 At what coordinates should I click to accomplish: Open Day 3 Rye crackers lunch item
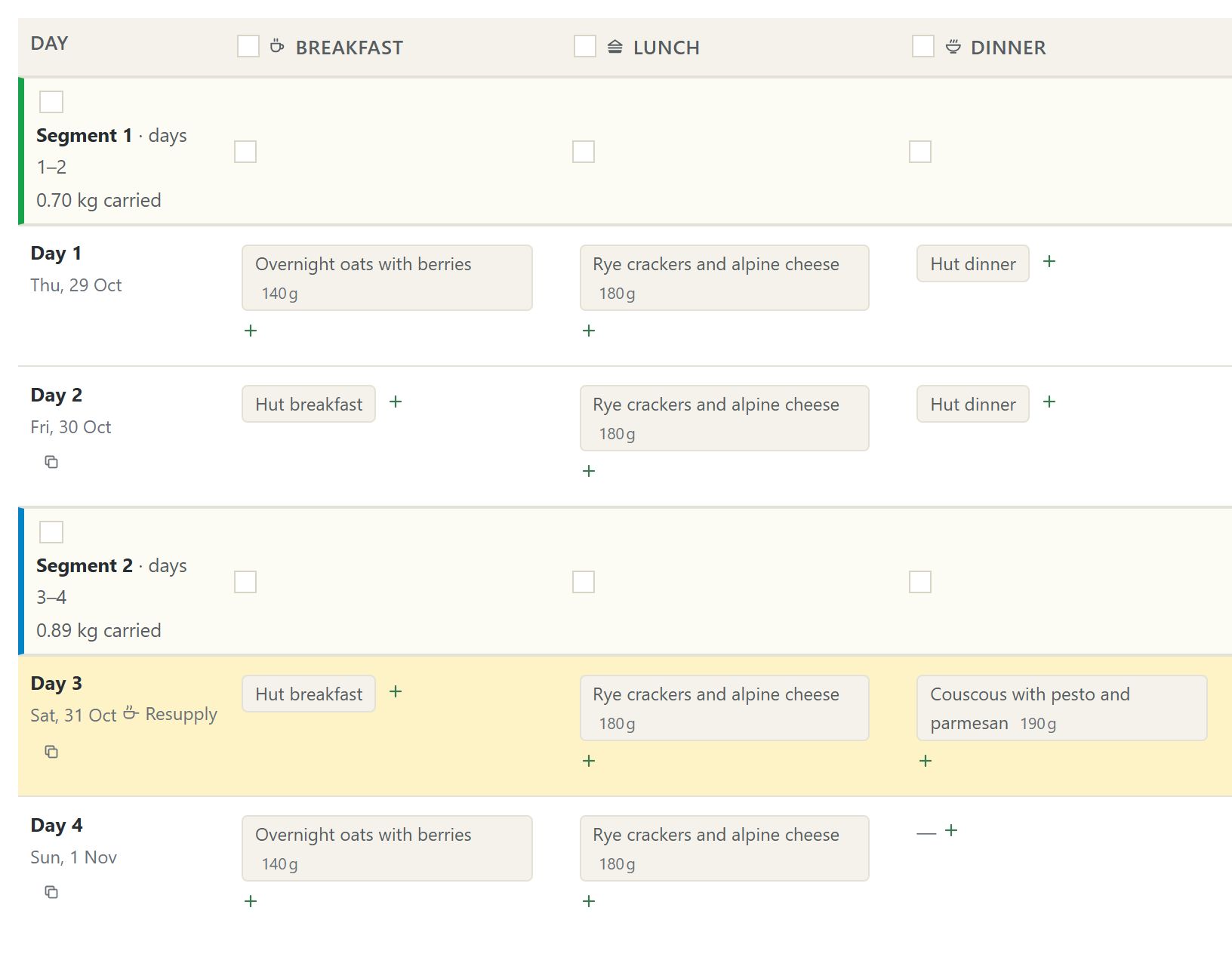click(725, 708)
